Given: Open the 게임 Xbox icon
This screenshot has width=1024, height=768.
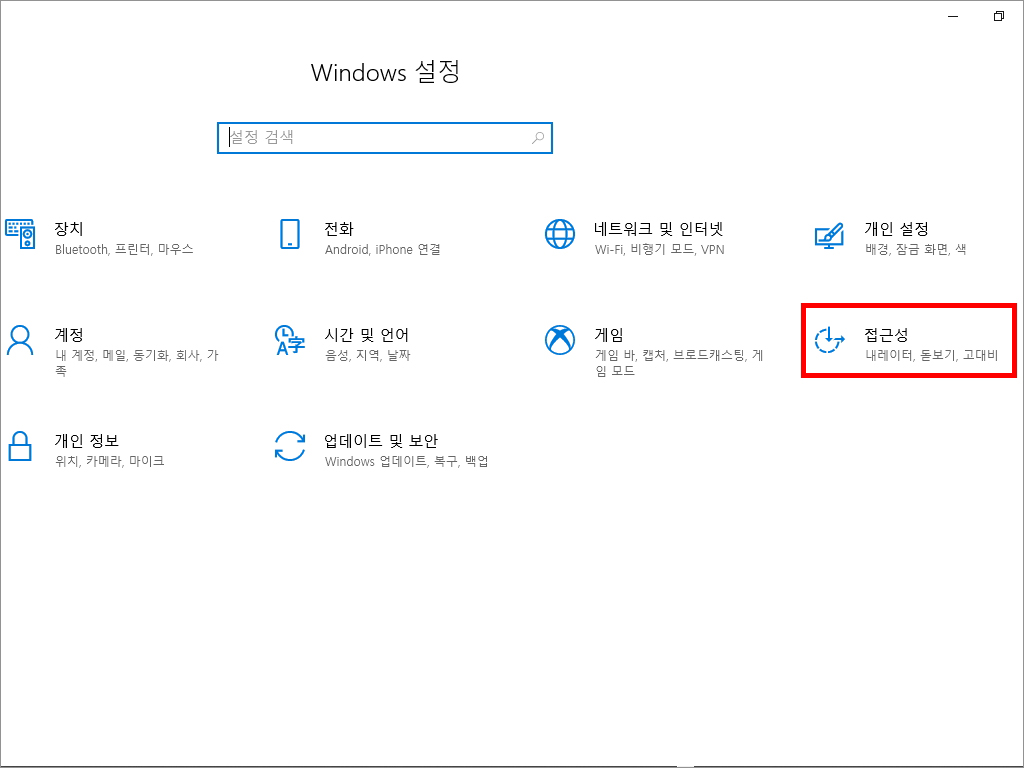Looking at the screenshot, I should [560, 340].
